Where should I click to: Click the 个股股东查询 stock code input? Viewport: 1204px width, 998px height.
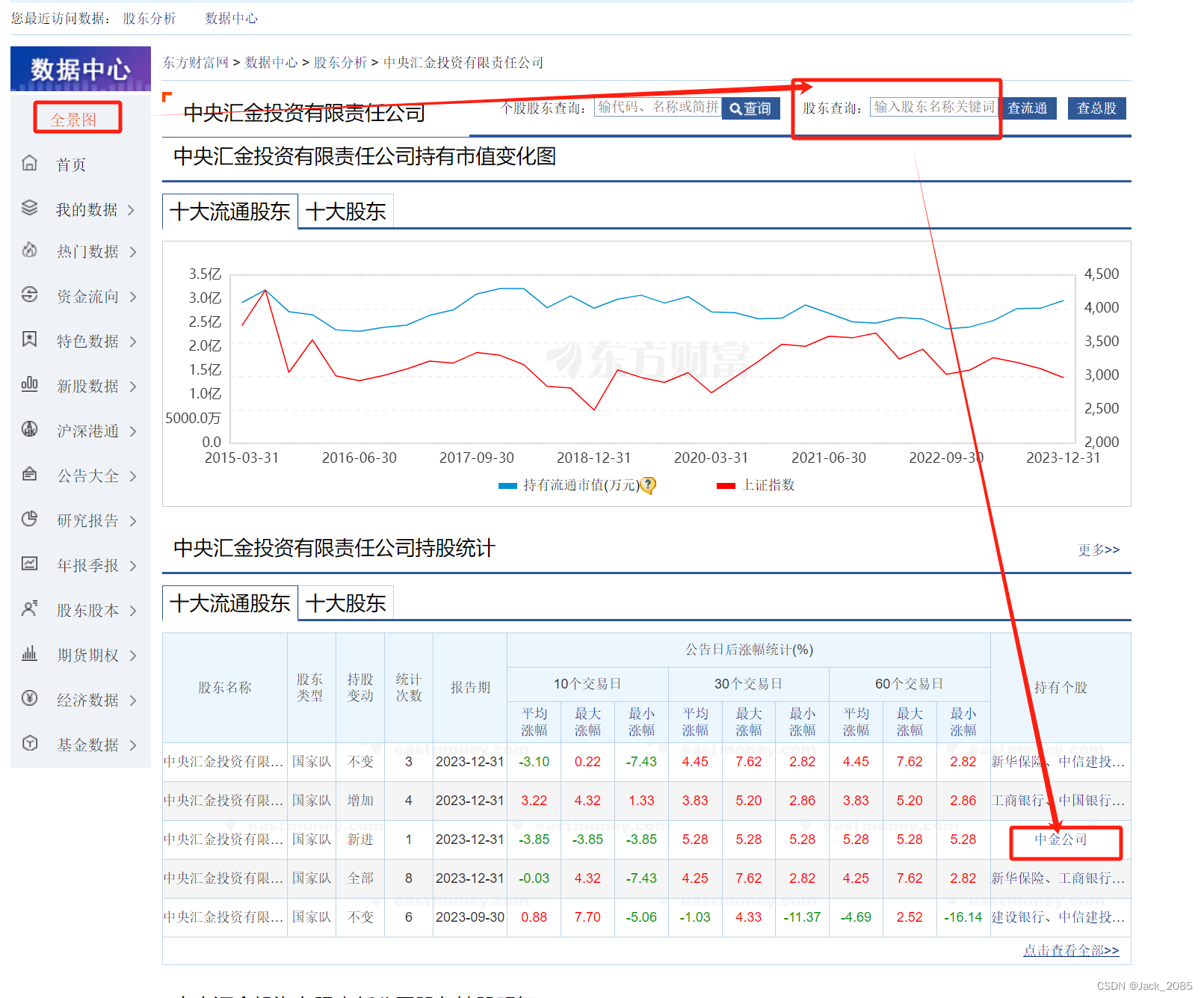coord(658,107)
